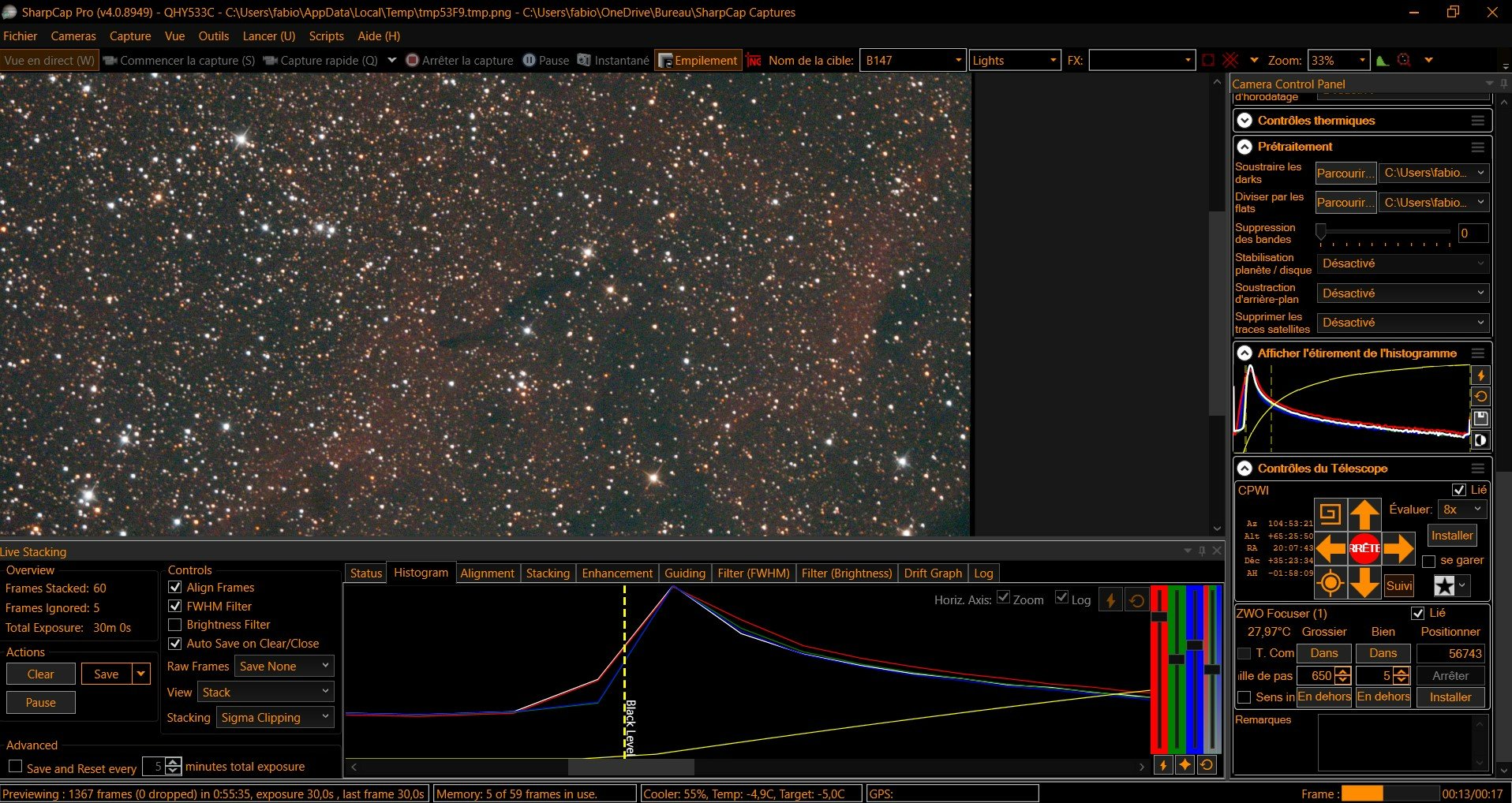Viewport: 1512px width, 803px height.
Task: Move telescope right with the right arrow
Action: 1398,548
